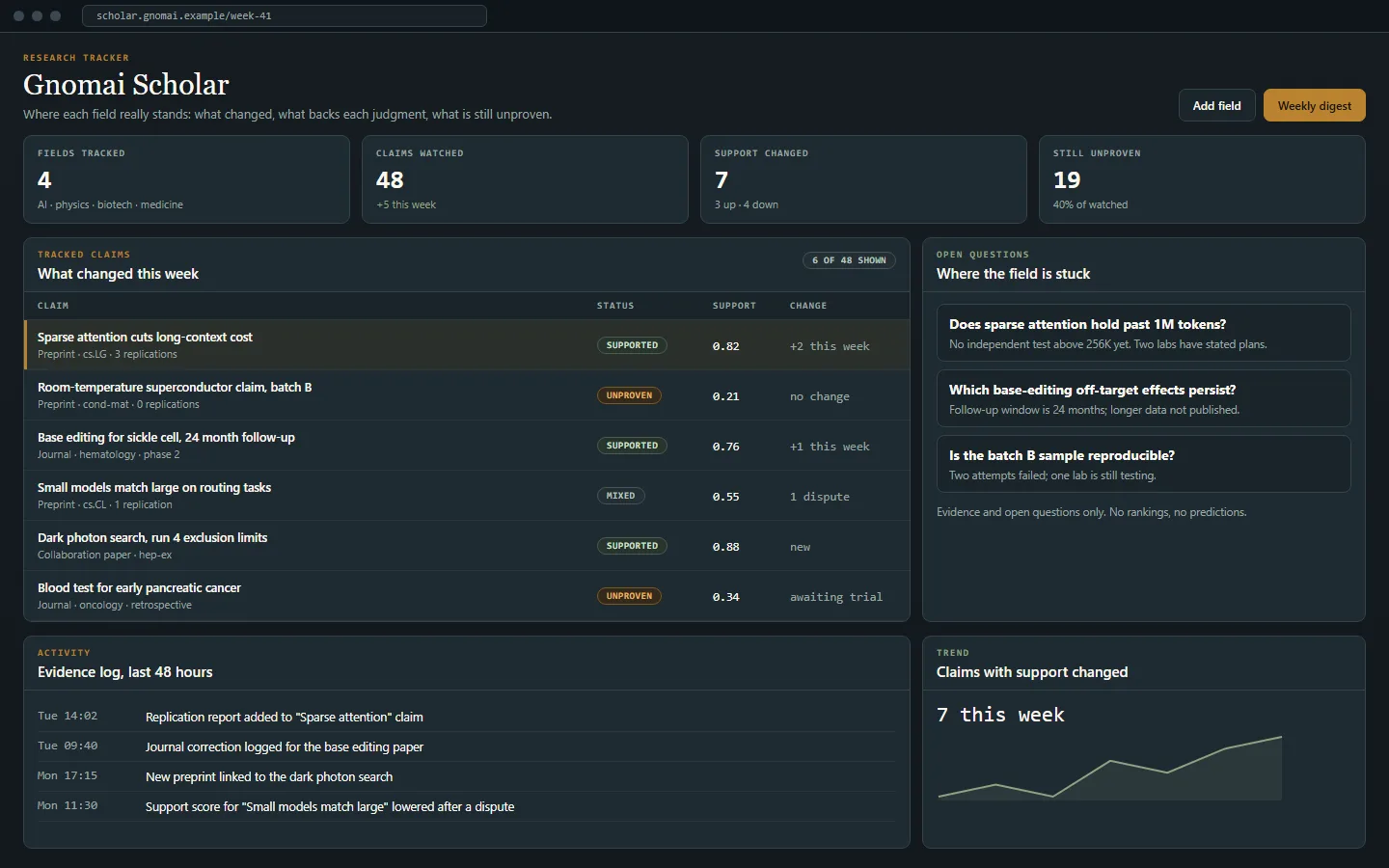
Task: Click the CHANGE column header
Action: point(808,306)
